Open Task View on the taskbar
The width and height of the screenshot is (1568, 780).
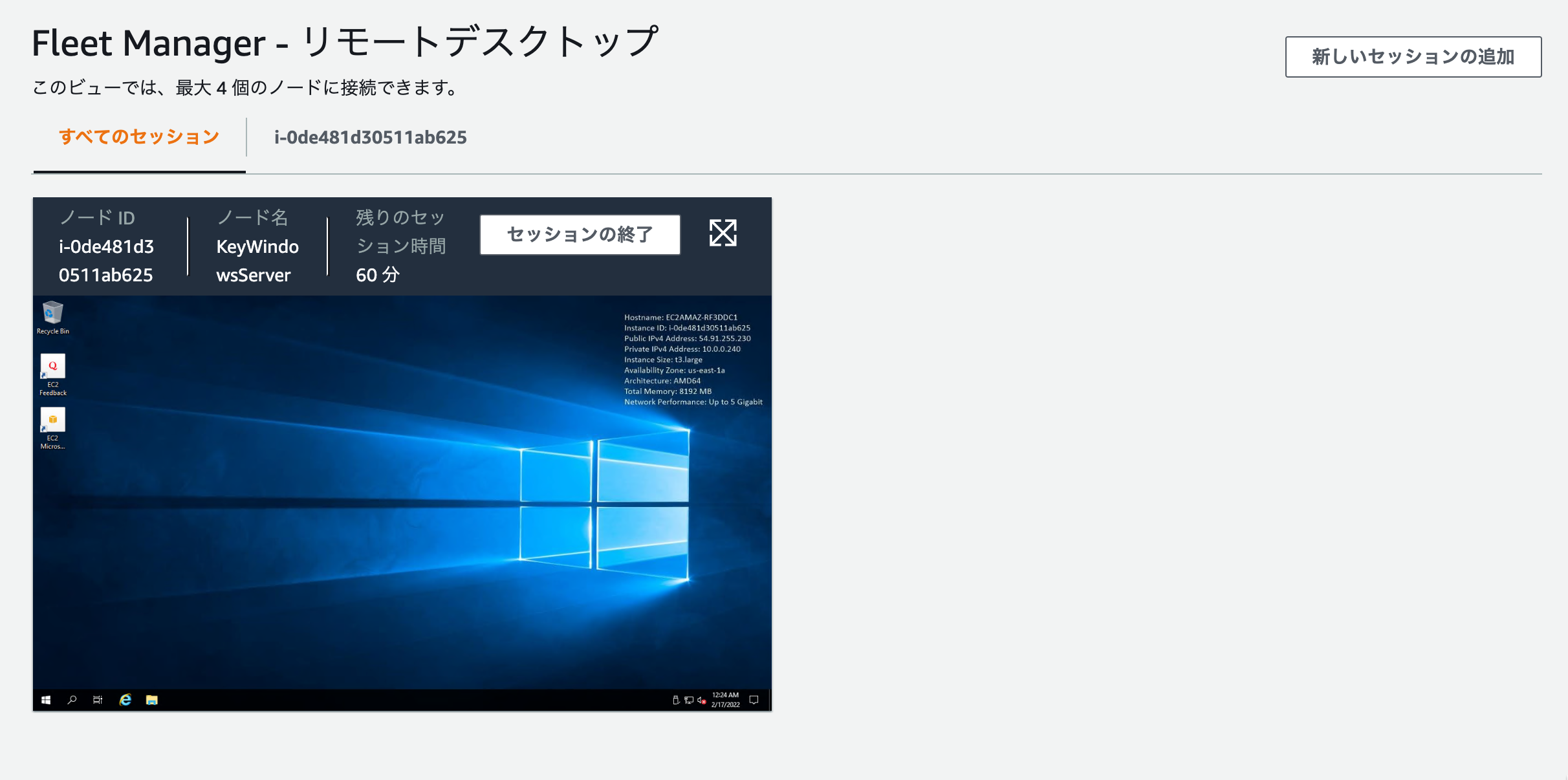click(x=98, y=700)
